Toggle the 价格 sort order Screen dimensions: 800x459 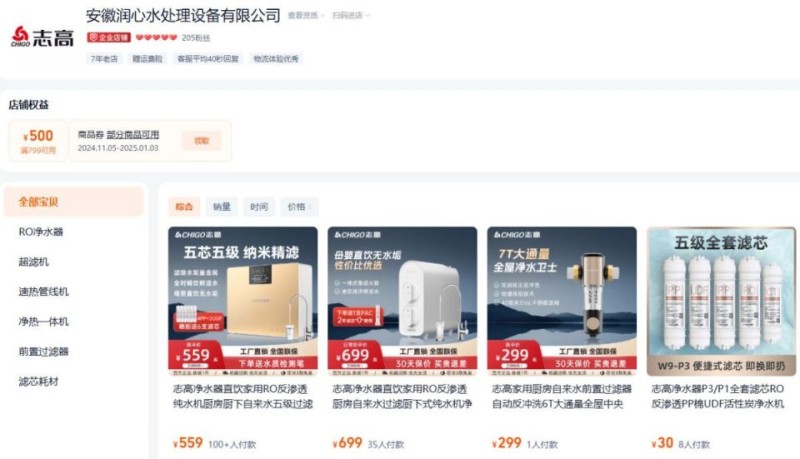pos(299,207)
